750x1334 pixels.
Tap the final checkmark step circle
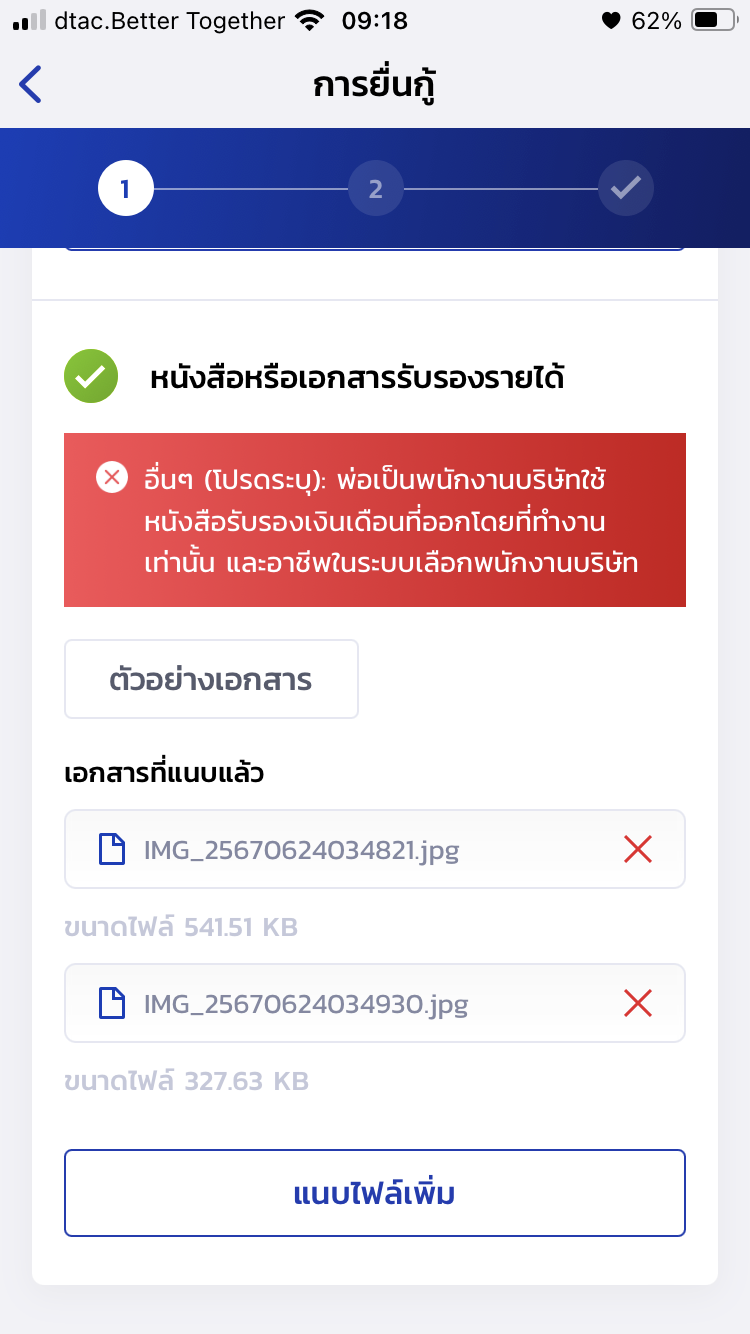tap(626, 188)
